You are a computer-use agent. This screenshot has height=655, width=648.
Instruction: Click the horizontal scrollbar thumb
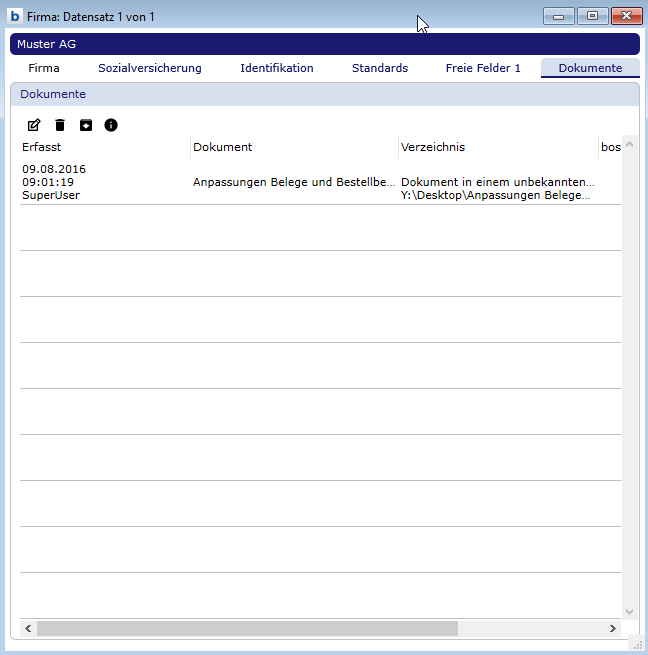coord(247,628)
